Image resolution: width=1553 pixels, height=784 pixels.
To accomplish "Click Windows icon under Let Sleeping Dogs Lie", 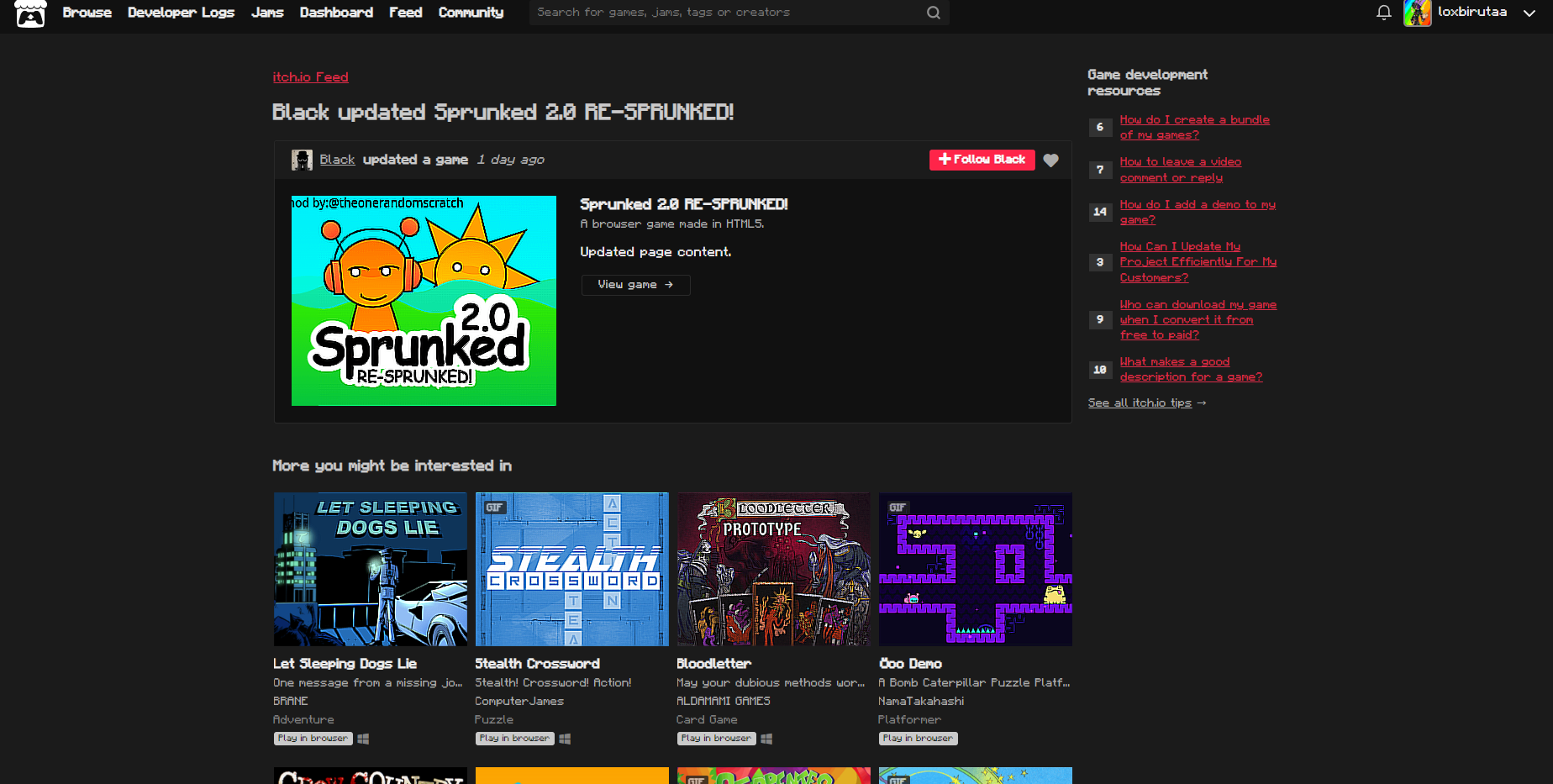I will coord(363,739).
